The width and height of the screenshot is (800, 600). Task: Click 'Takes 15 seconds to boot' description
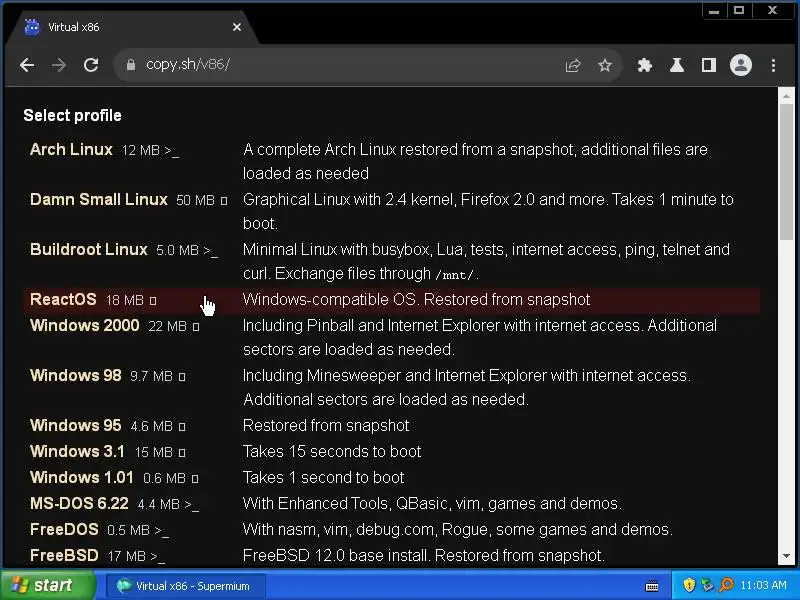coord(332,452)
